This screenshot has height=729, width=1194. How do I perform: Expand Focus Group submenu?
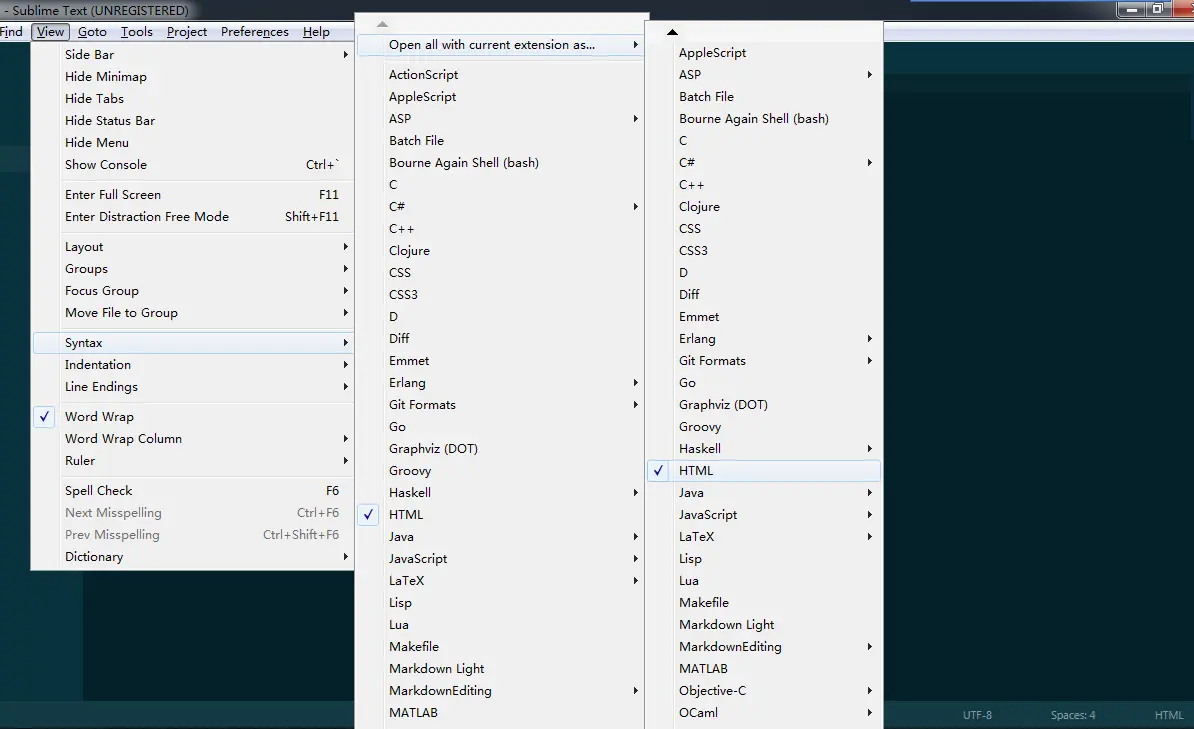click(193, 292)
